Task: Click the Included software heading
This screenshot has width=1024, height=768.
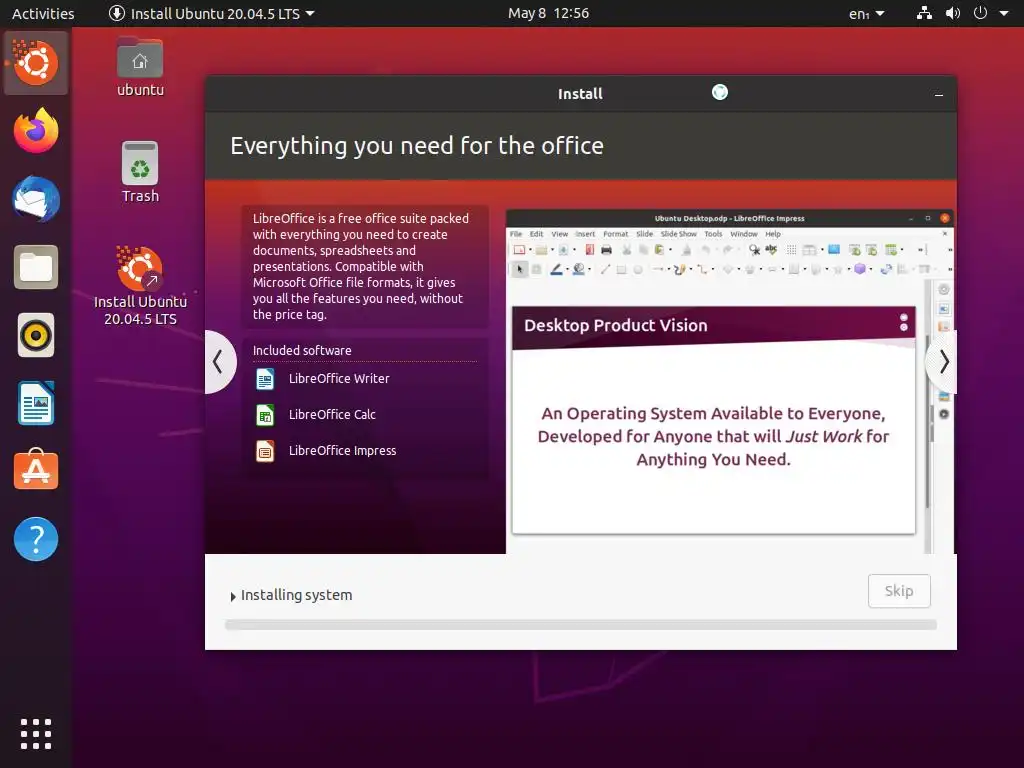Action: pyautogui.click(x=302, y=351)
